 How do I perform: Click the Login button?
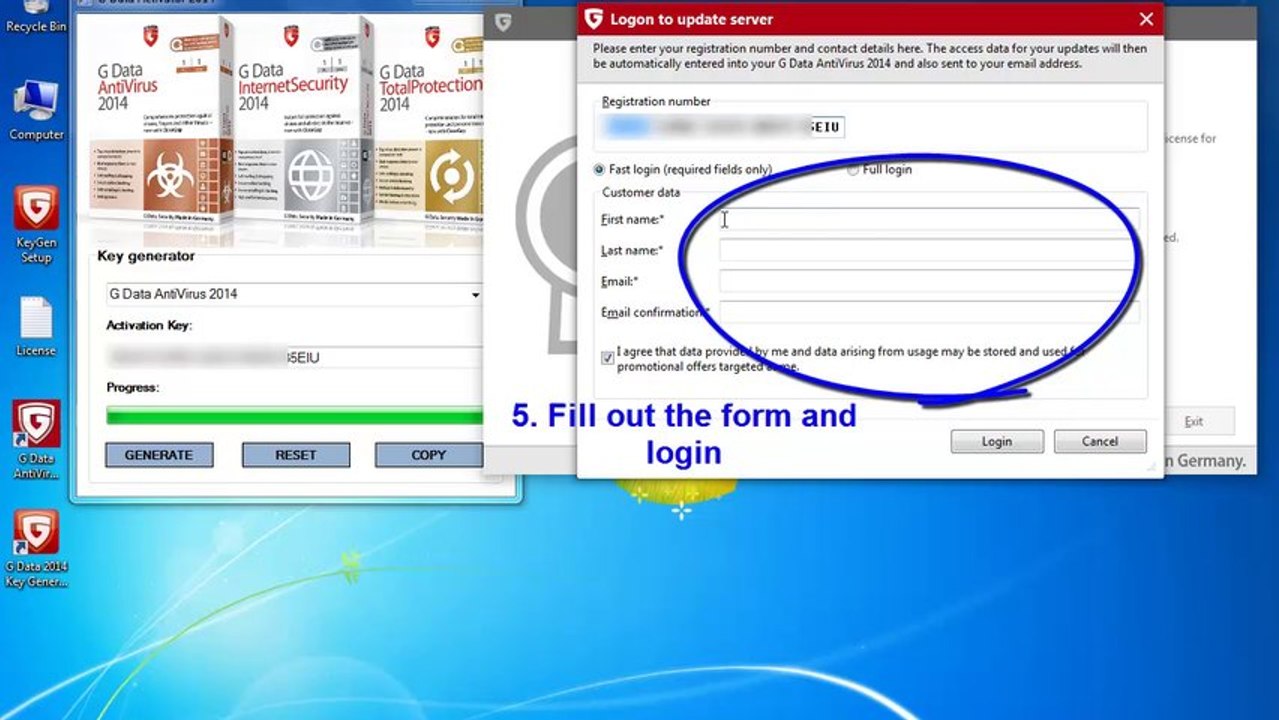(x=997, y=441)
